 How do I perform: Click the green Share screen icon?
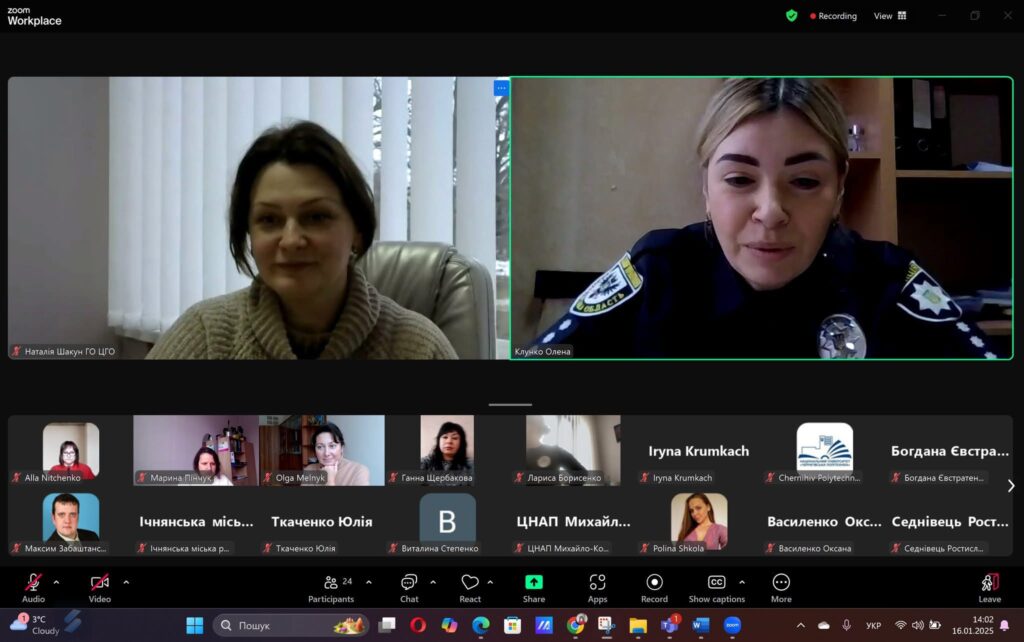[534, 583]
